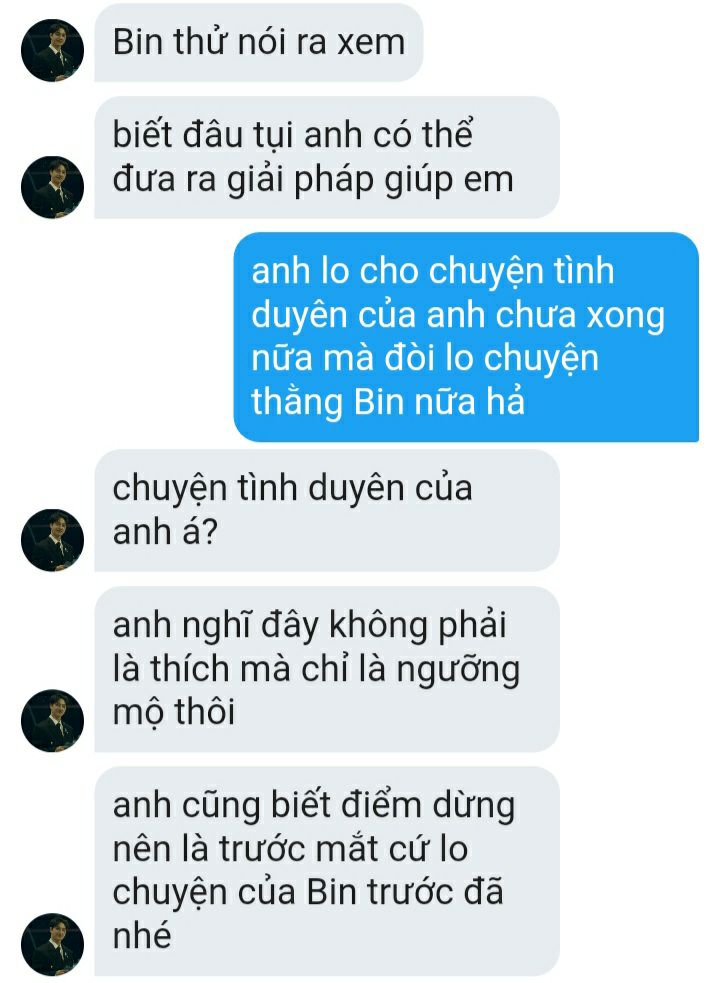Image resolution: width=720 pixels, height=983 pixels.
Task: Open sender avatar beside 'anh á?' message
Action: [52, 540]
